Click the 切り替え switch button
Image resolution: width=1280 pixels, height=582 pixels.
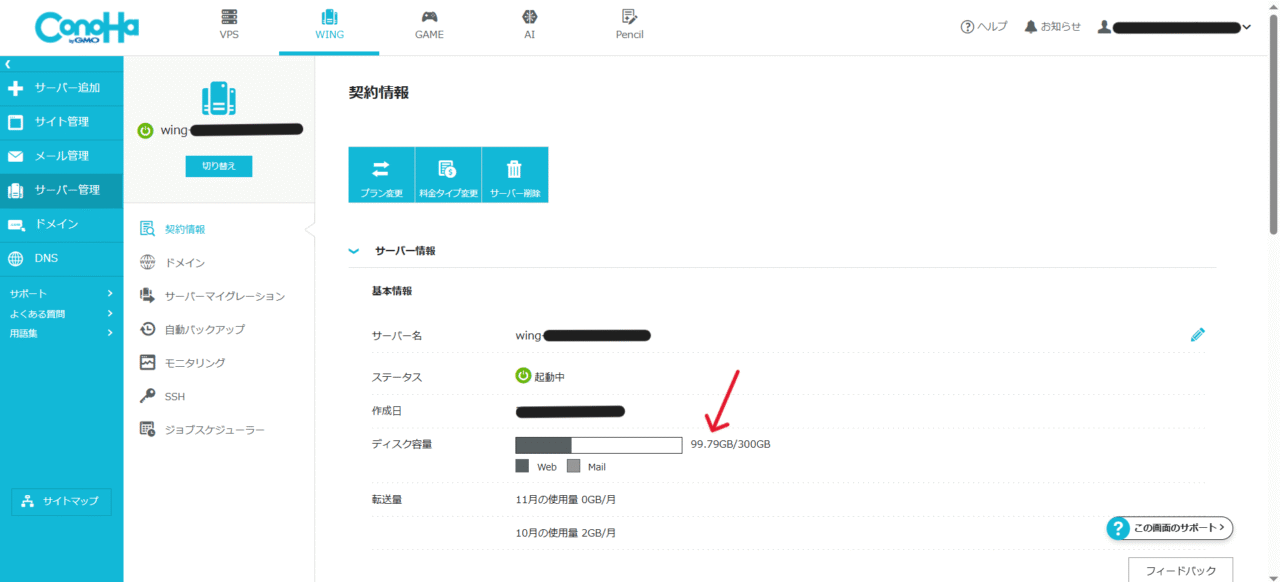tap(219, 166)
